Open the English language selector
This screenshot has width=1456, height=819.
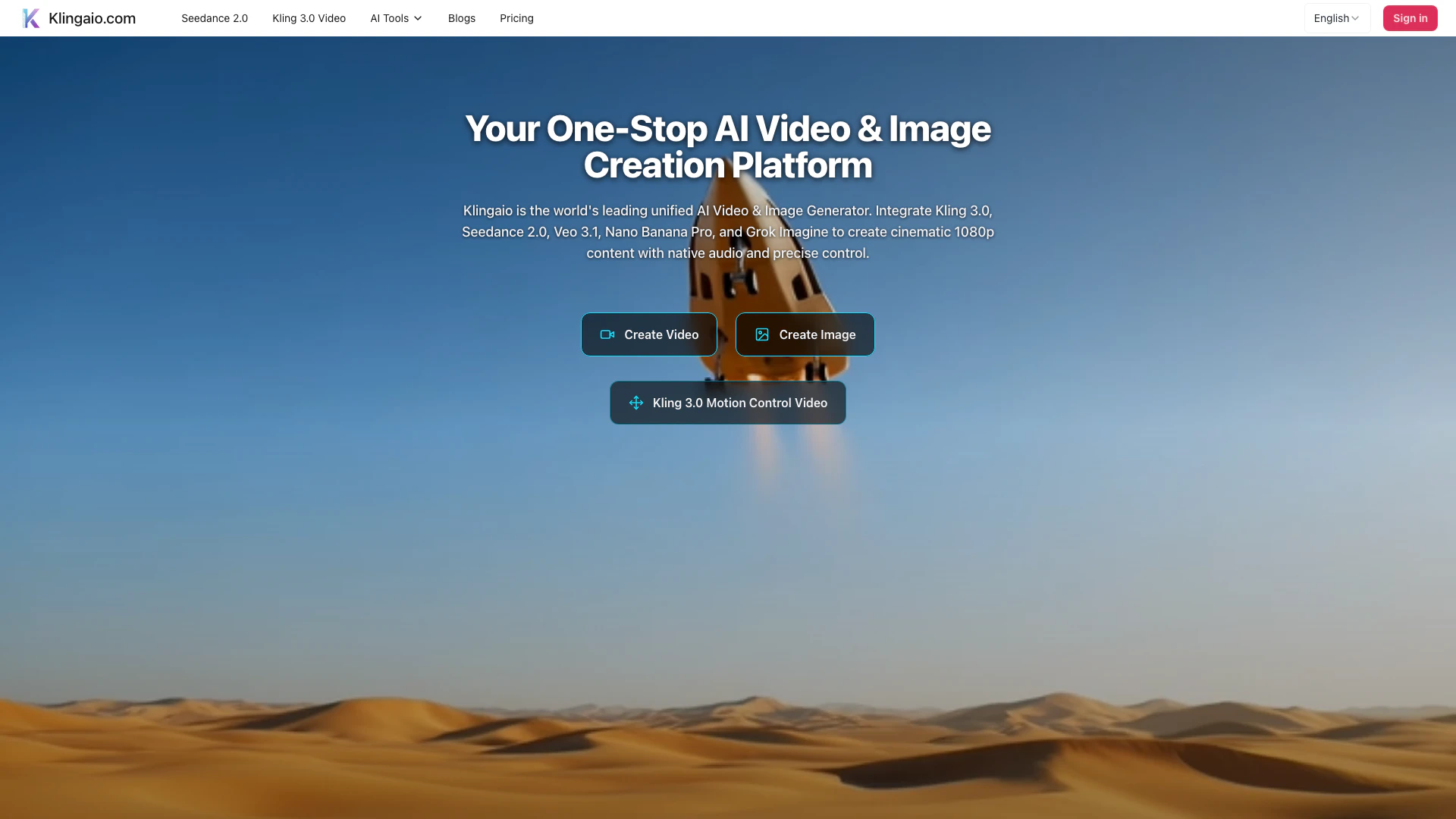[x=1331, y=18]
